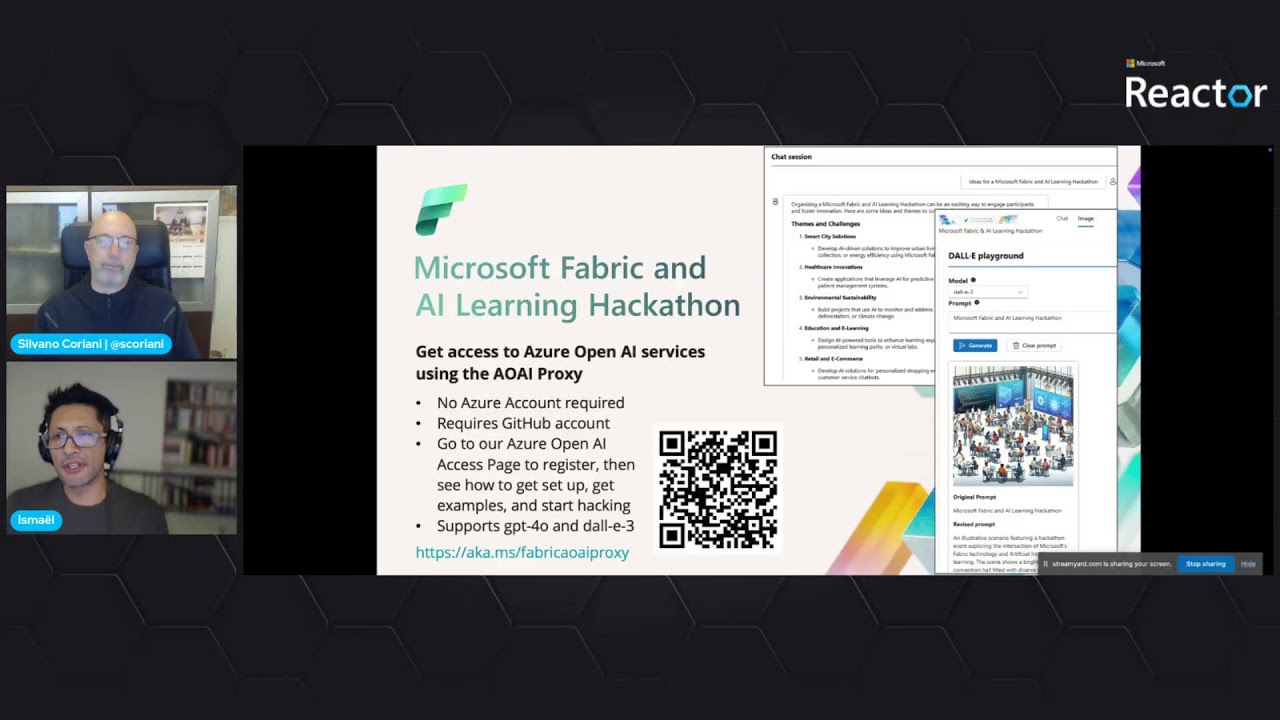Click the Clear prompt button
This screenshot has height=720, width=1280.
[x=1034, y=345]
